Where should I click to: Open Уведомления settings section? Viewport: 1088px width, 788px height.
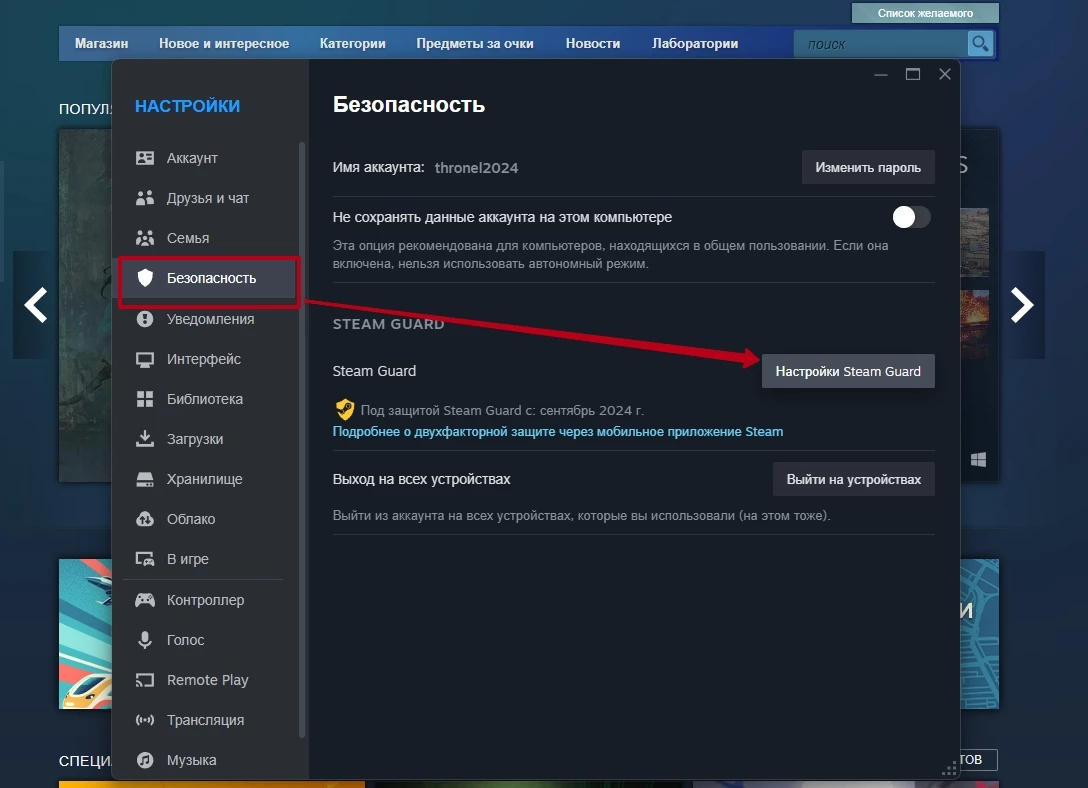[x=209, y=319]
